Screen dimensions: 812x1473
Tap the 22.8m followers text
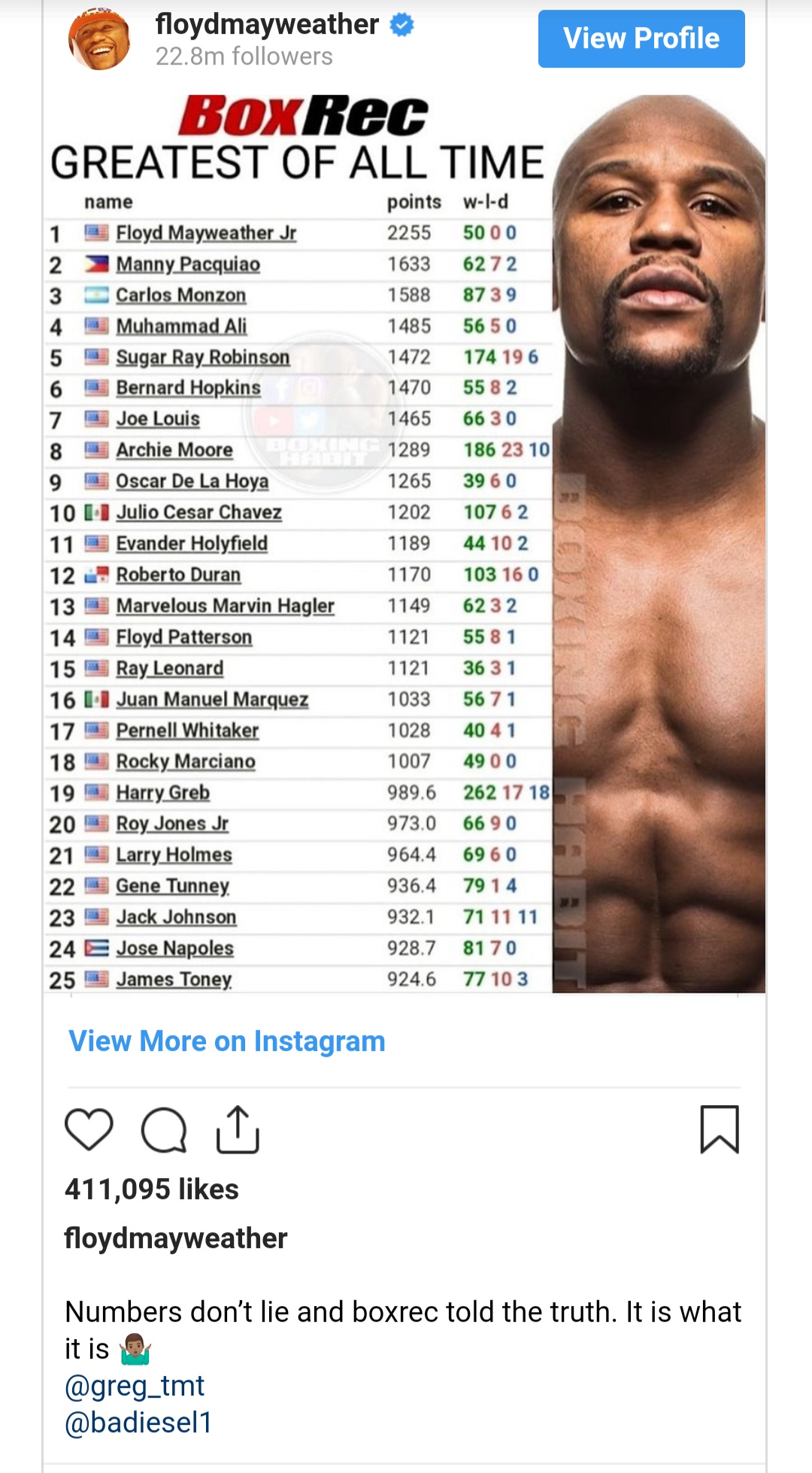click(244, 56)
